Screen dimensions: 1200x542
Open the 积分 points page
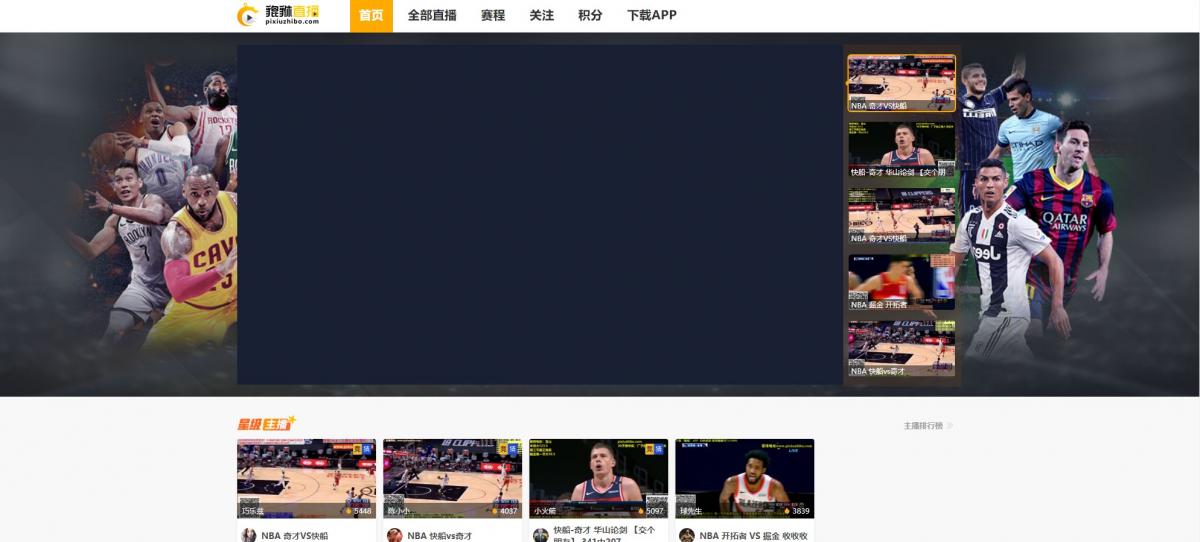pos(590,16)
